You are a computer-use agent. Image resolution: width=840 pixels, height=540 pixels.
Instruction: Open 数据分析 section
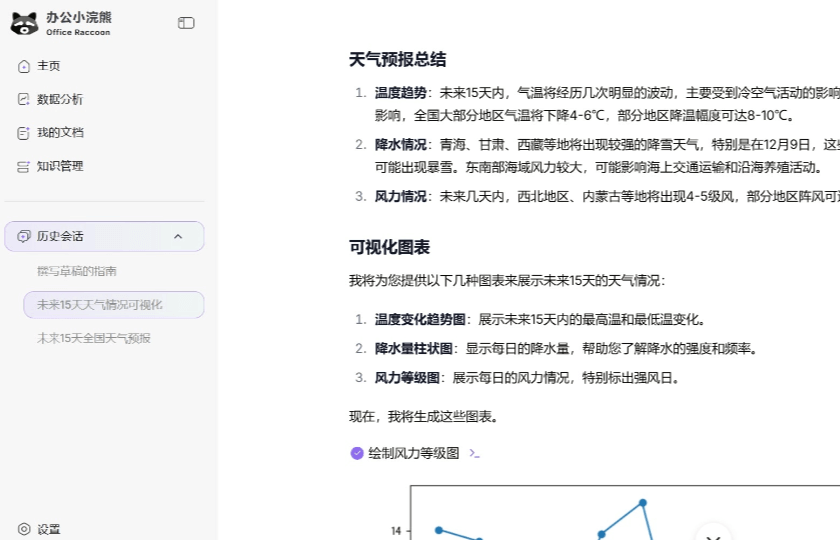[x=59, y=99]
